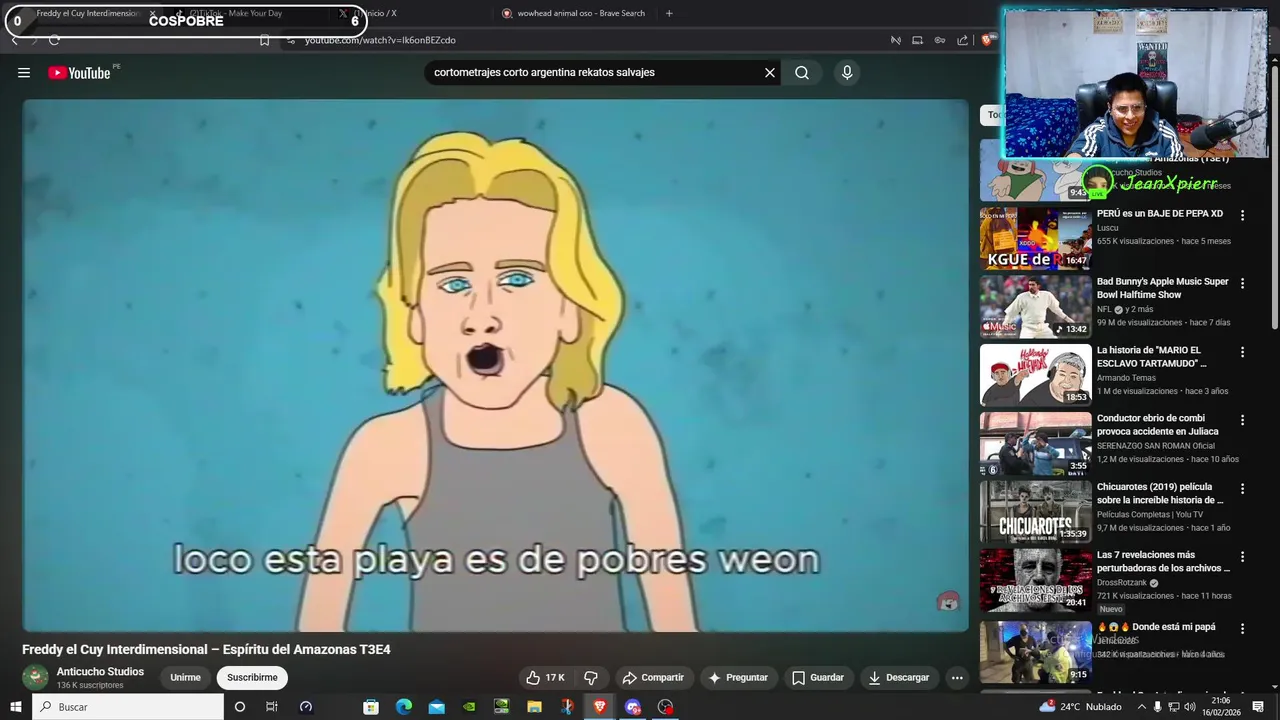The width and height of the screenshot is (1280, 720).
Task: Click the video player to pause
Action: (x=495, y=365)
